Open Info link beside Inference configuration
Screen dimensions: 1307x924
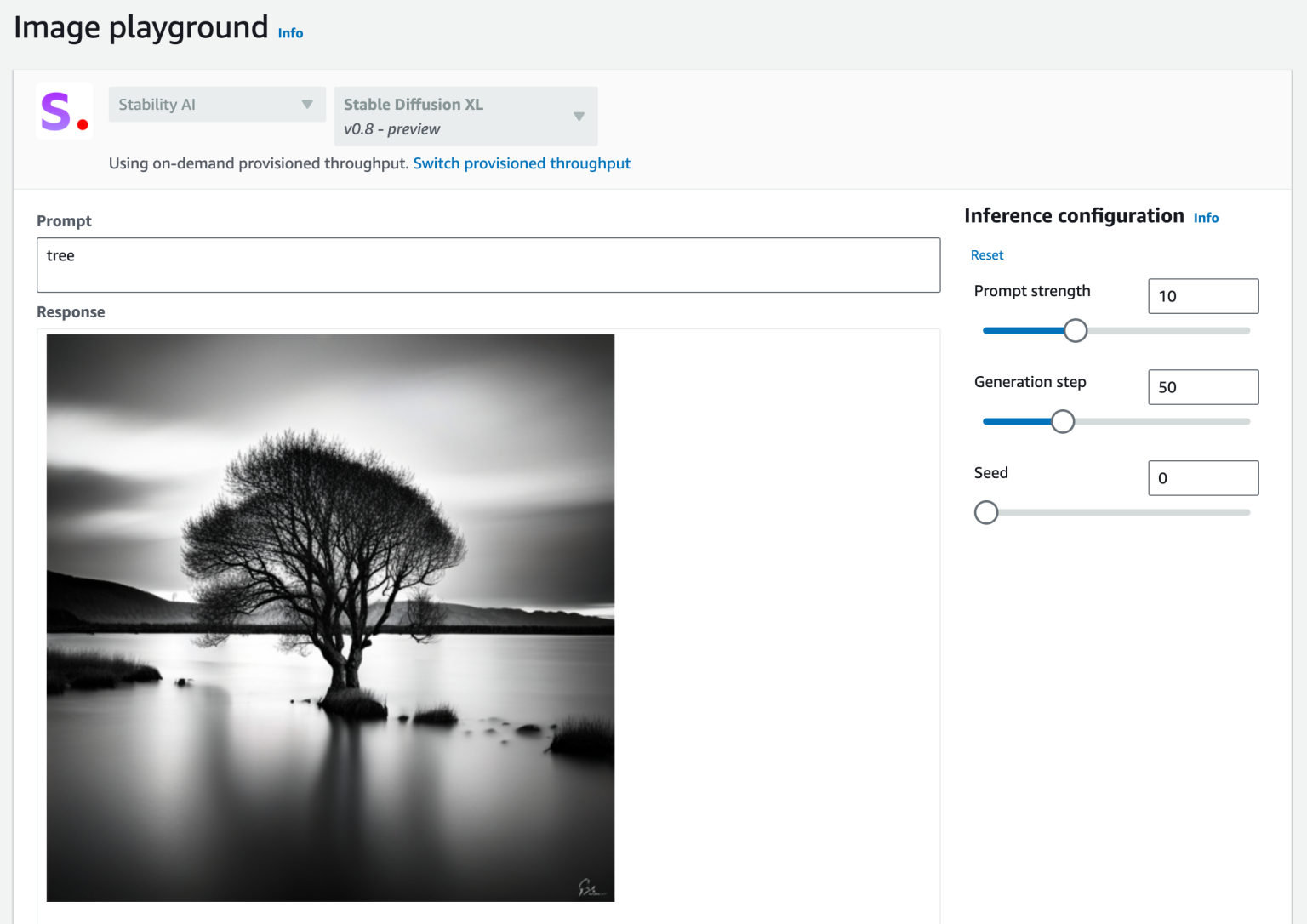click(1206, 218)
